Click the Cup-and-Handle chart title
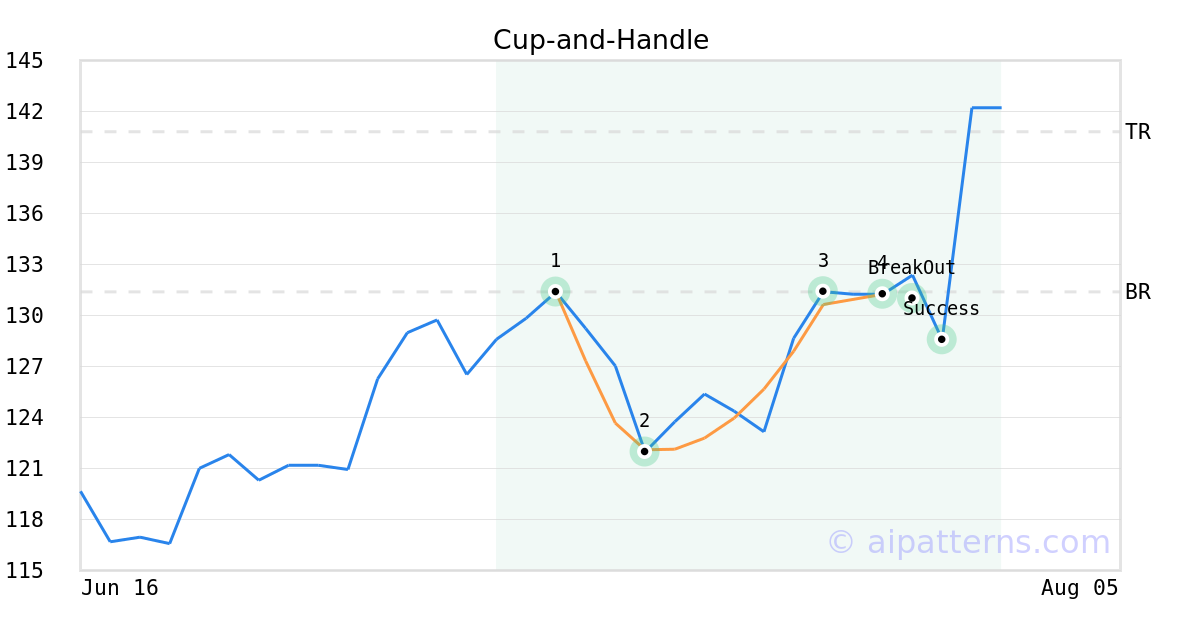Image resolution: width=1200 pixels, height=630 pixels. [x=601, y=41]
